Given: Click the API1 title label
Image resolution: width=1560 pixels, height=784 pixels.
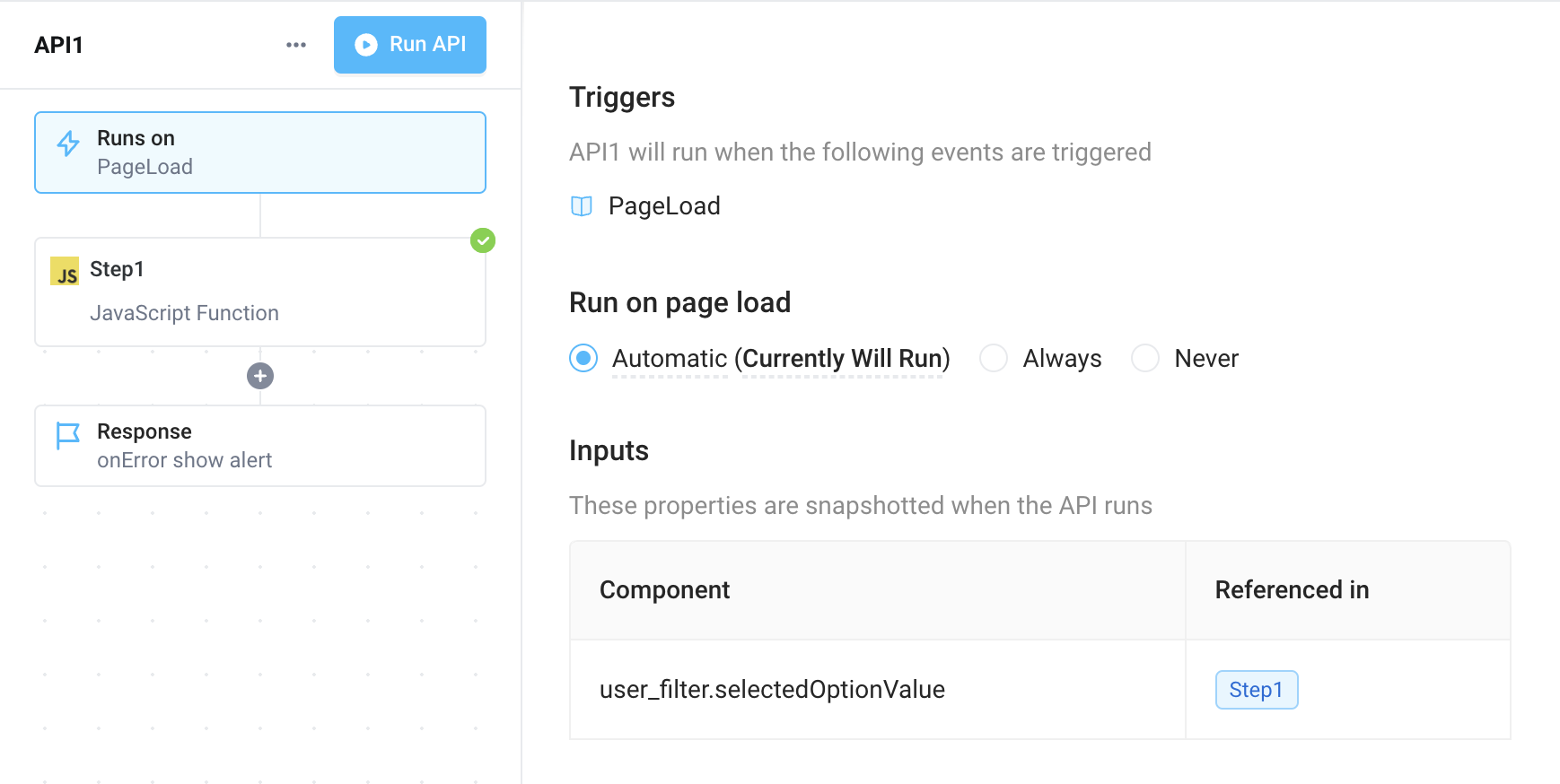Looking at the screenshot, I should [57, 44].
